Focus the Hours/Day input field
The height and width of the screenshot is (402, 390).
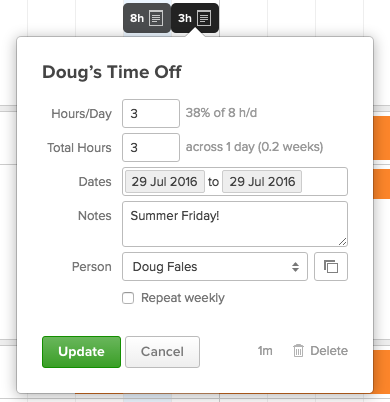pyautogui.click(x=151, y=114)
